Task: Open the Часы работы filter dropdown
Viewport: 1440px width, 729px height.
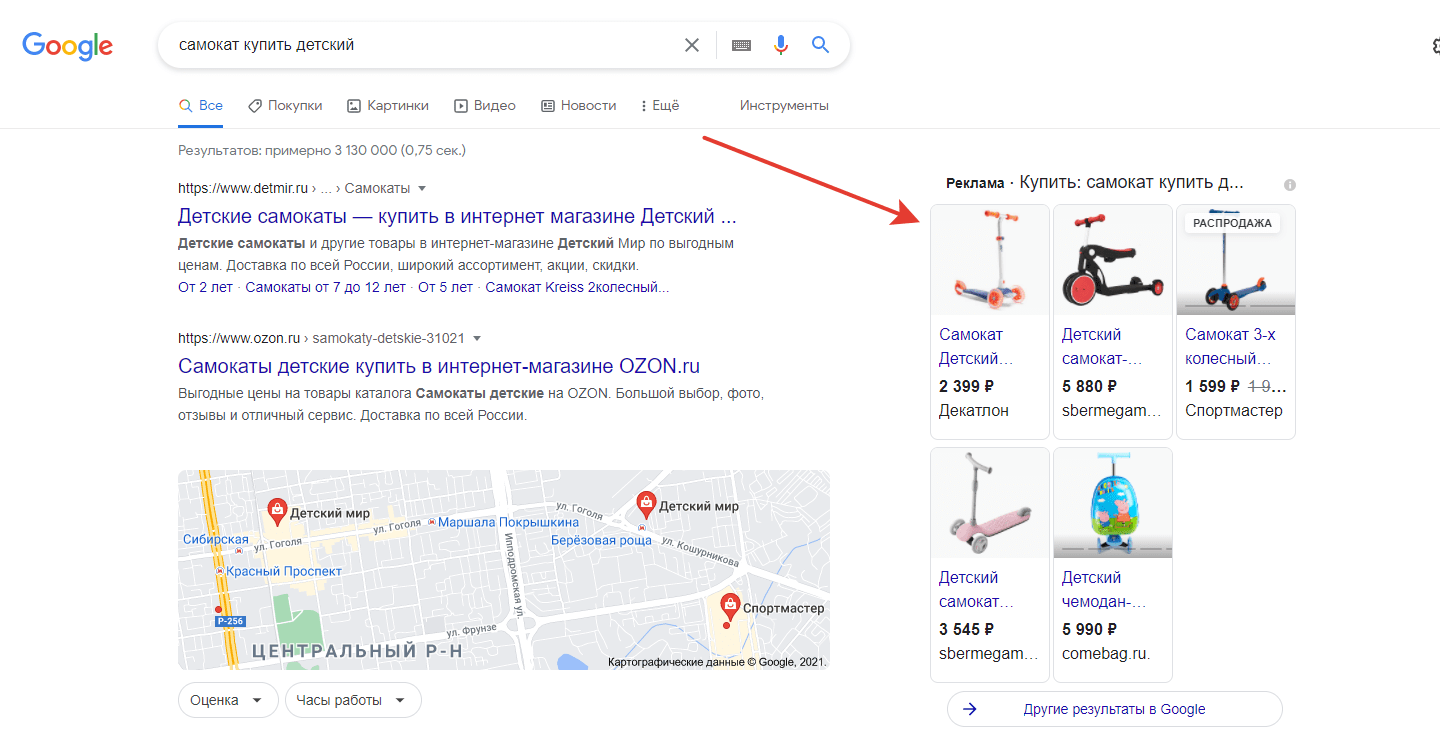Action: [353, 700]
